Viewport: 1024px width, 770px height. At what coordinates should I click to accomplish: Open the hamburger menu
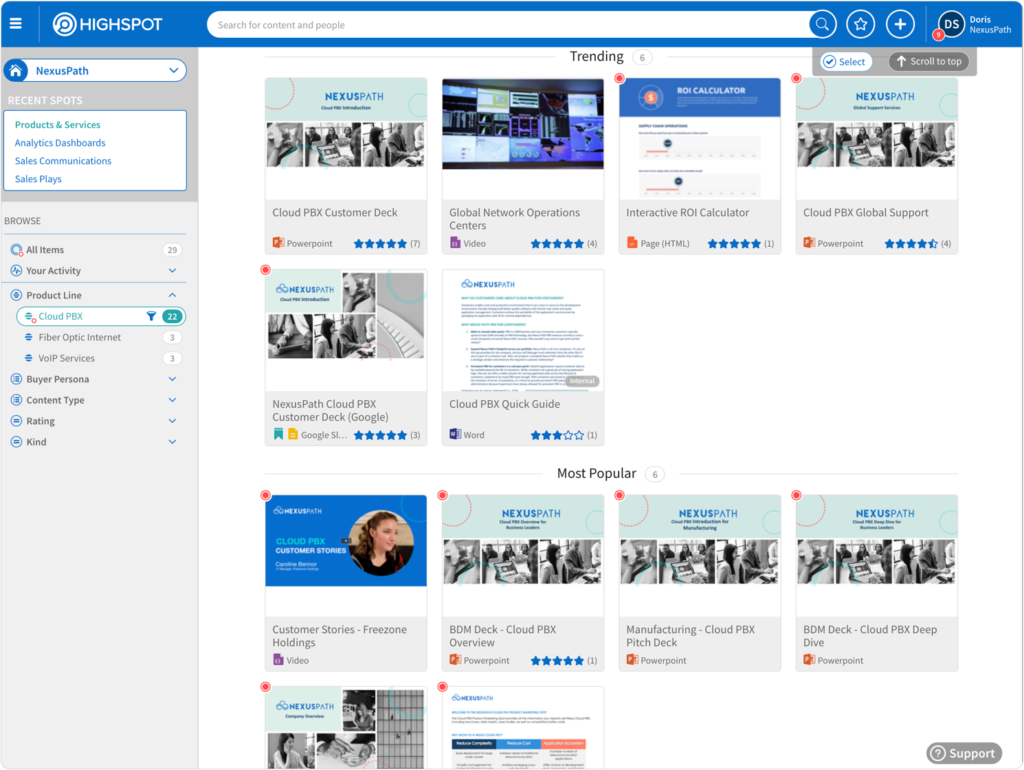pyautogui.click(x=16, y=24)
